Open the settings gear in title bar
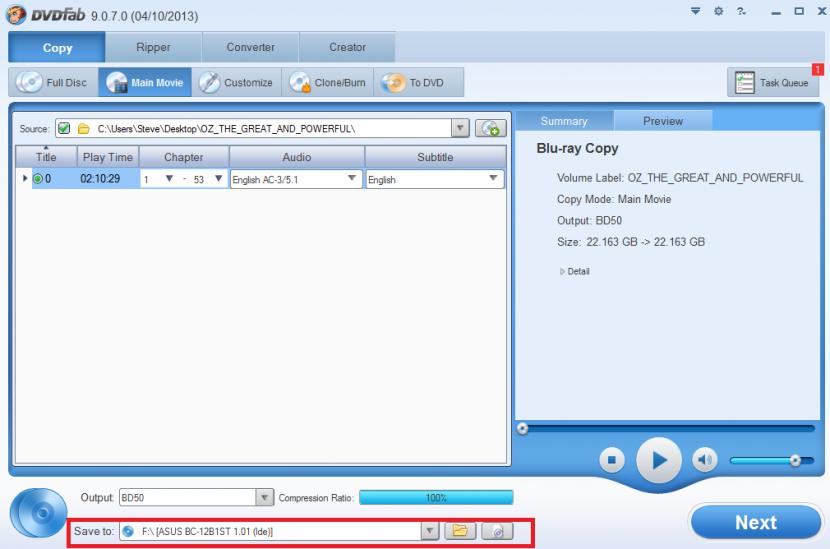Viewport: 830px width, 549px height. tap(718, 11)
